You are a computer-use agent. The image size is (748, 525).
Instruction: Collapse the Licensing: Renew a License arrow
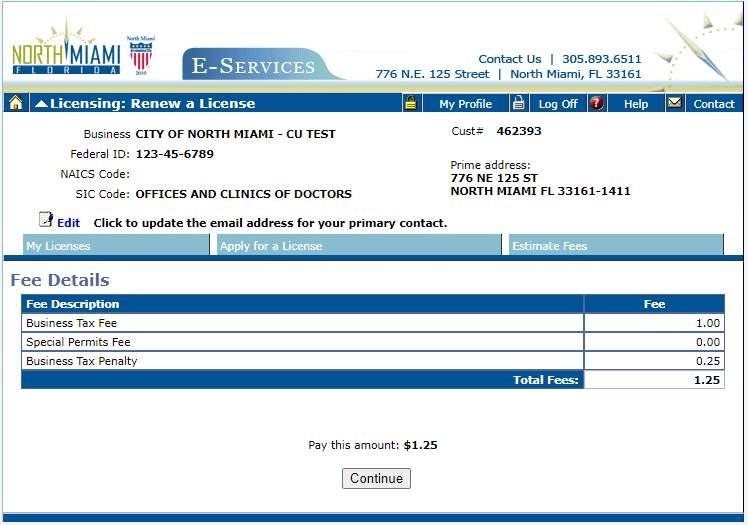40,103
